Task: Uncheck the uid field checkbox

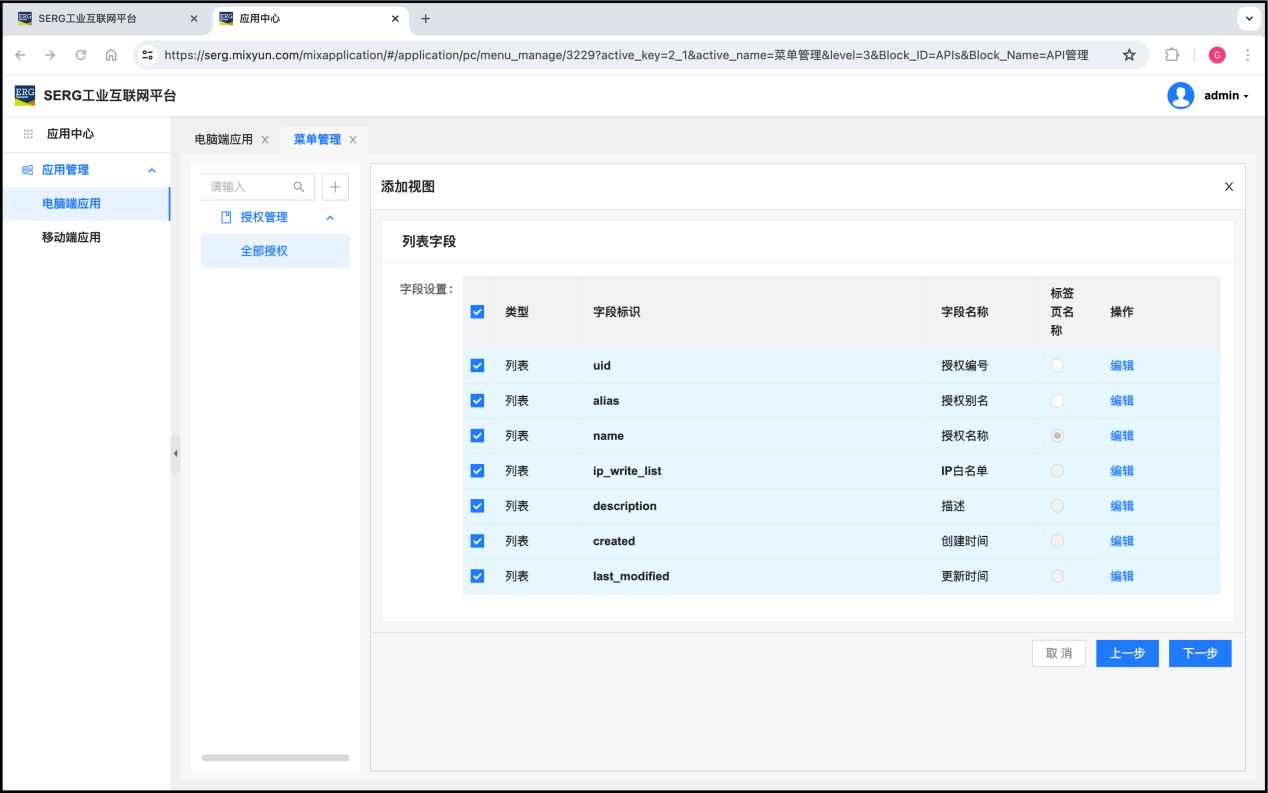Action: (477, 366)
